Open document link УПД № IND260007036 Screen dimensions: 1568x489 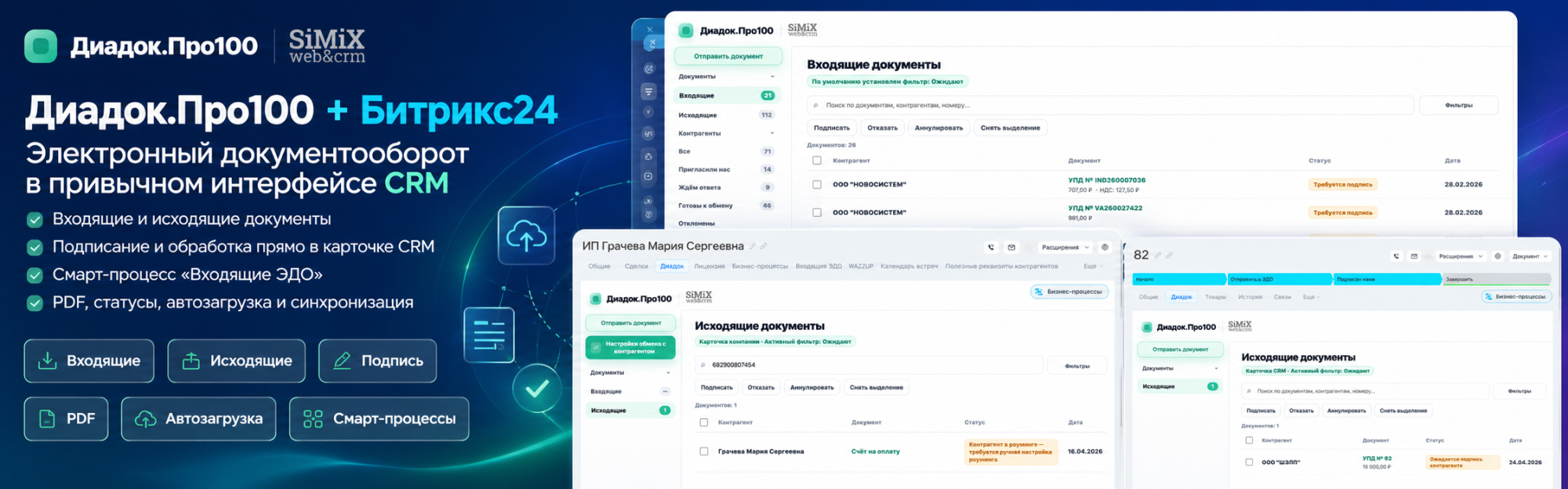tap(1106, 180)
